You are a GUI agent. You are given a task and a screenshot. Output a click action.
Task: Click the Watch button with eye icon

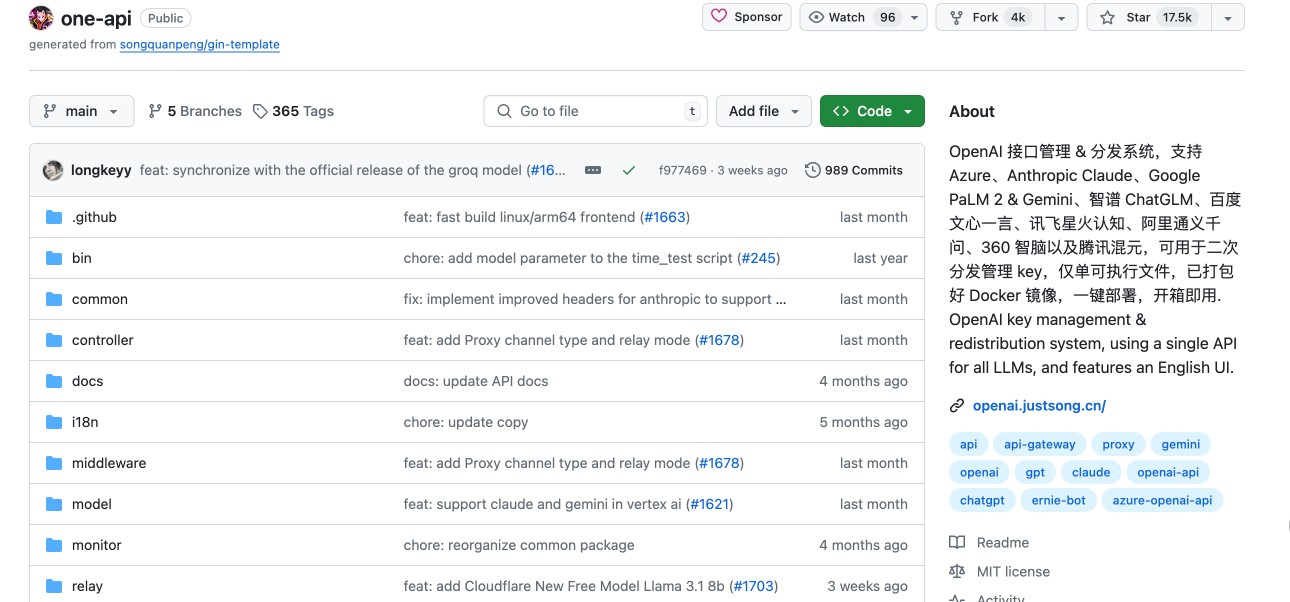click(852, 18)
